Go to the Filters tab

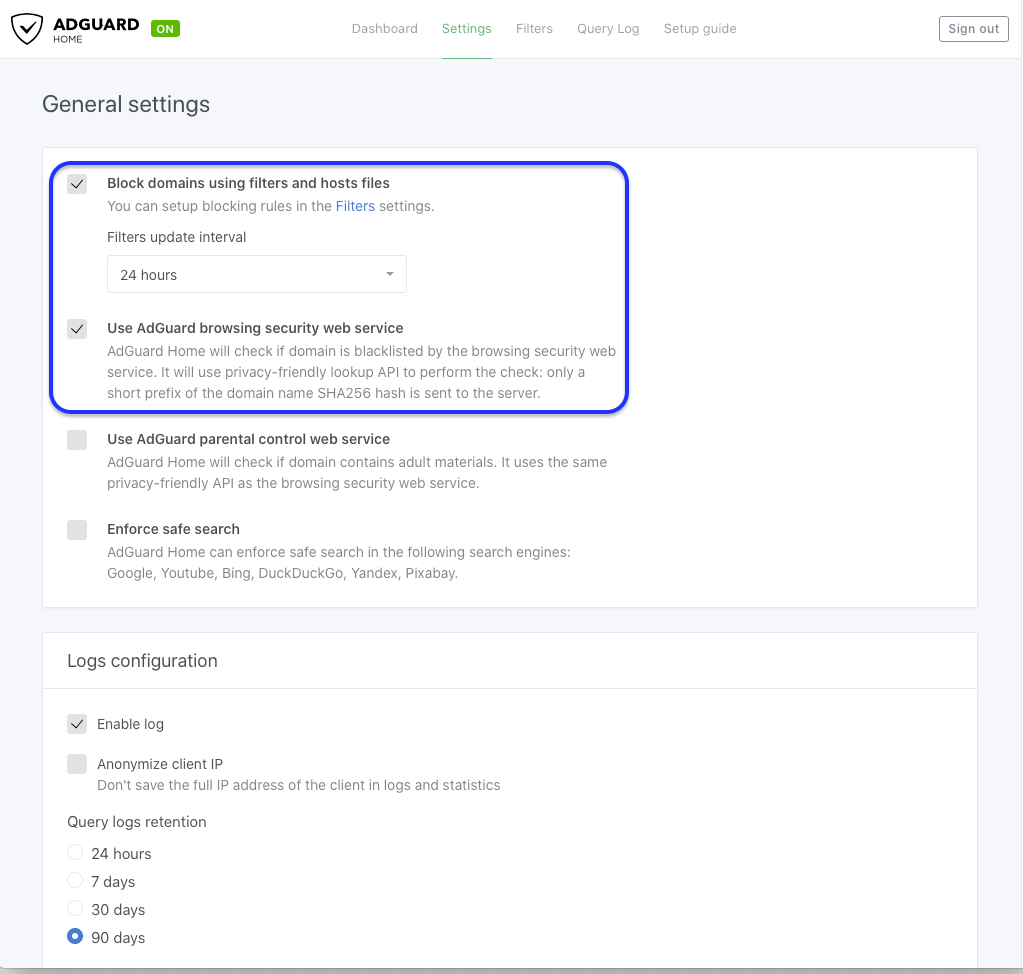click(x=534, y=29)
